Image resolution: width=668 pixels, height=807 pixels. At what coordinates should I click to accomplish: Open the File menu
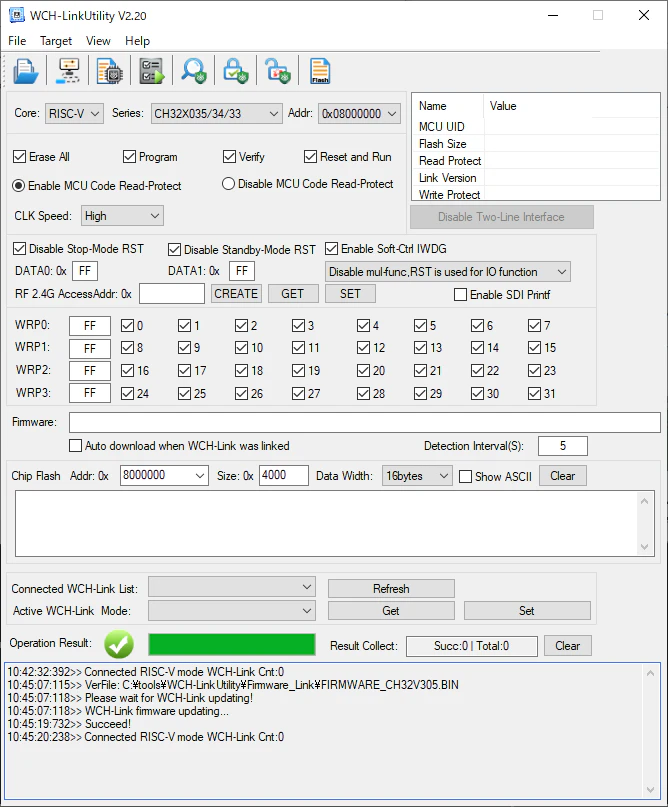pos(17,41)
